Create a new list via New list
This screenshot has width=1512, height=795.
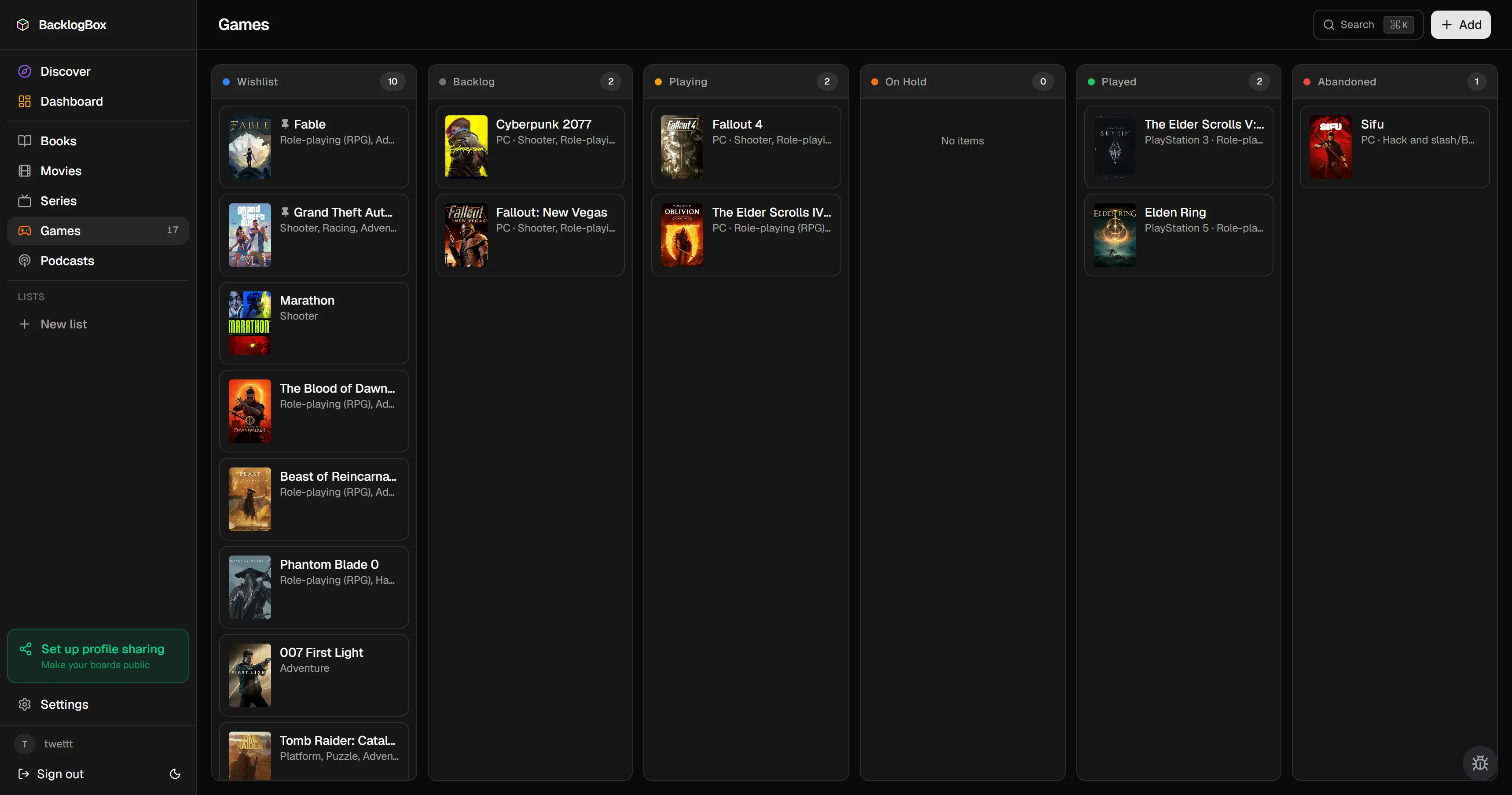(63, 324)
